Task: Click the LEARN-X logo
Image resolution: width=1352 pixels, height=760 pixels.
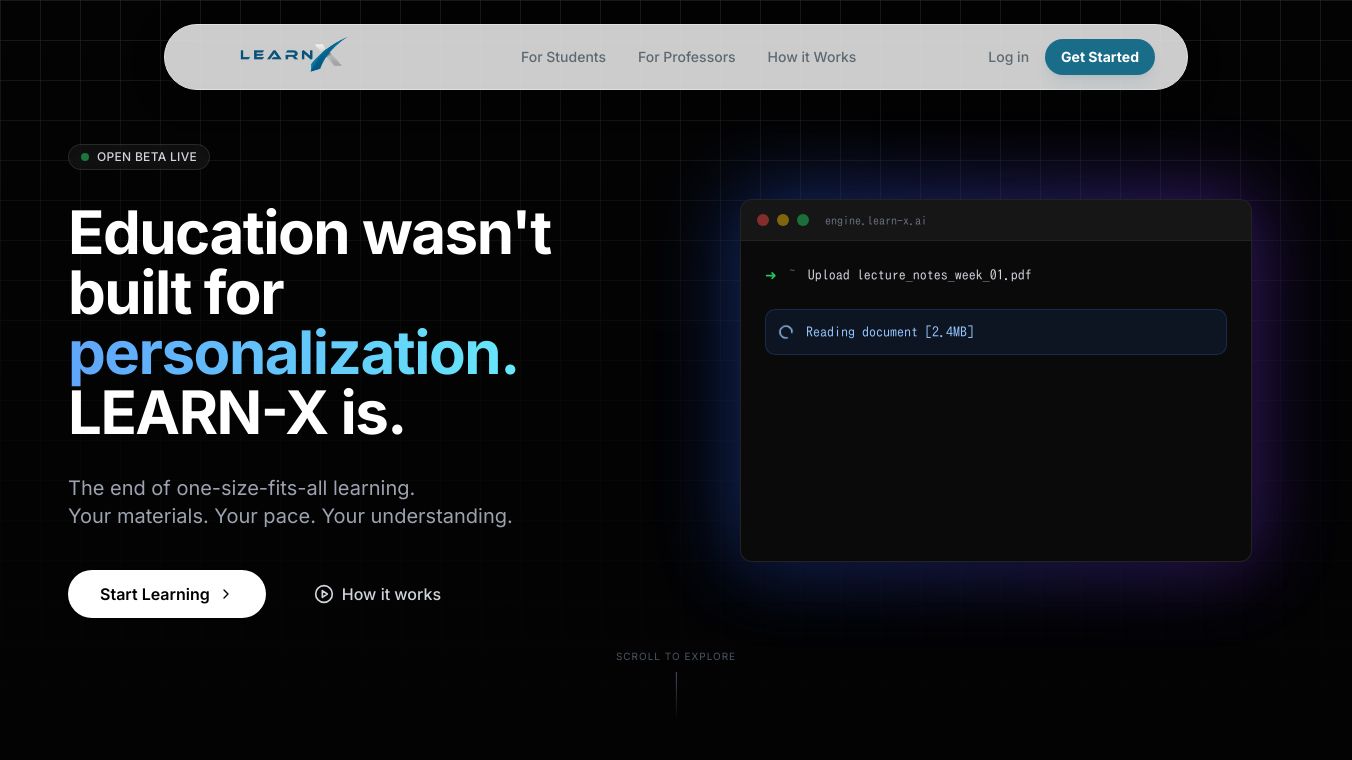Action: point(292,55)
